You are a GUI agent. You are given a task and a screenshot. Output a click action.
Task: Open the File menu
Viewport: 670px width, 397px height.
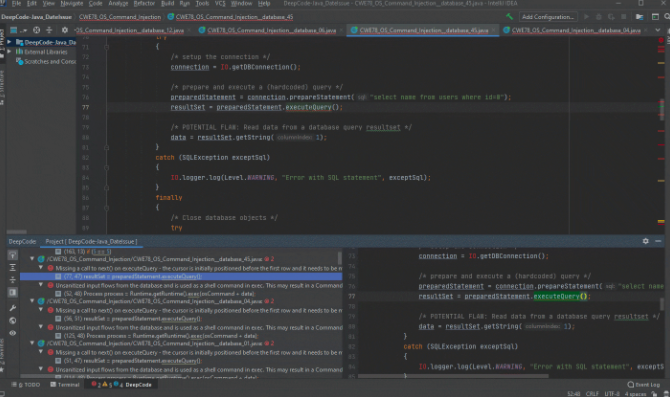16,3
